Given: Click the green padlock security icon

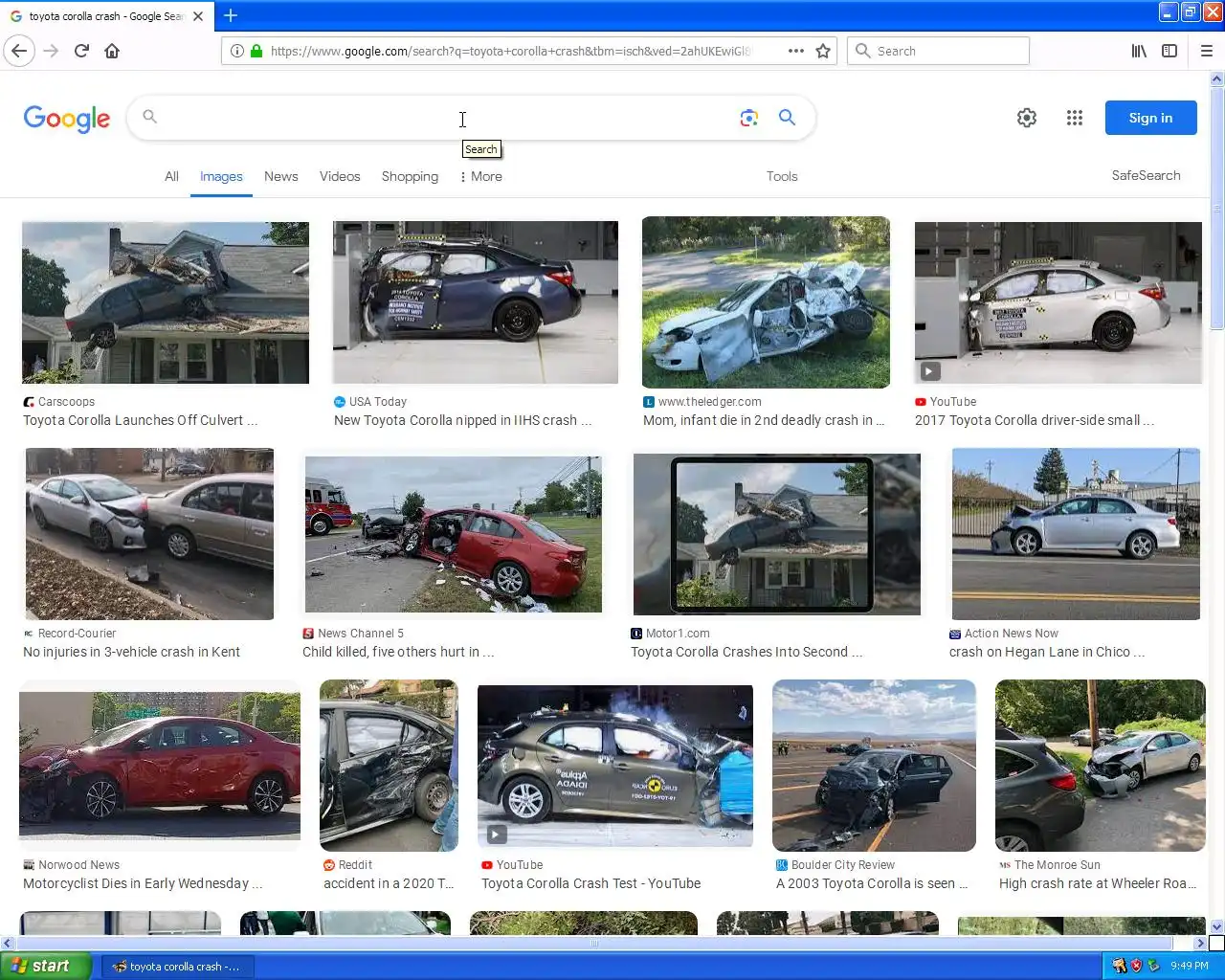Looking at the screenshot, I should click(x=256, y=51).
